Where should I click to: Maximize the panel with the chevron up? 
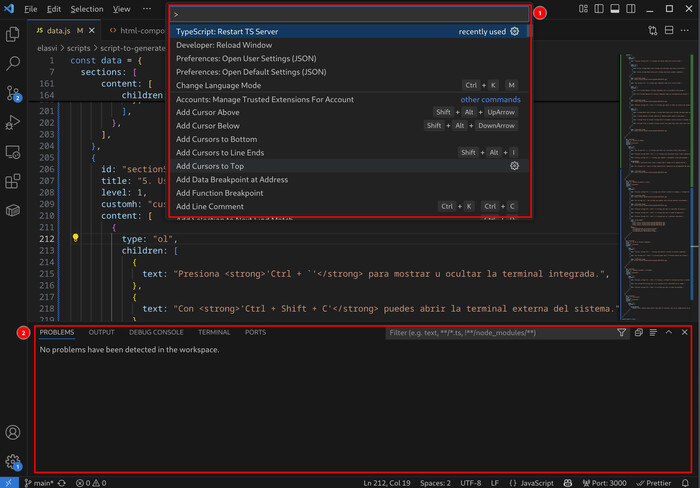[x=669, y=332]
